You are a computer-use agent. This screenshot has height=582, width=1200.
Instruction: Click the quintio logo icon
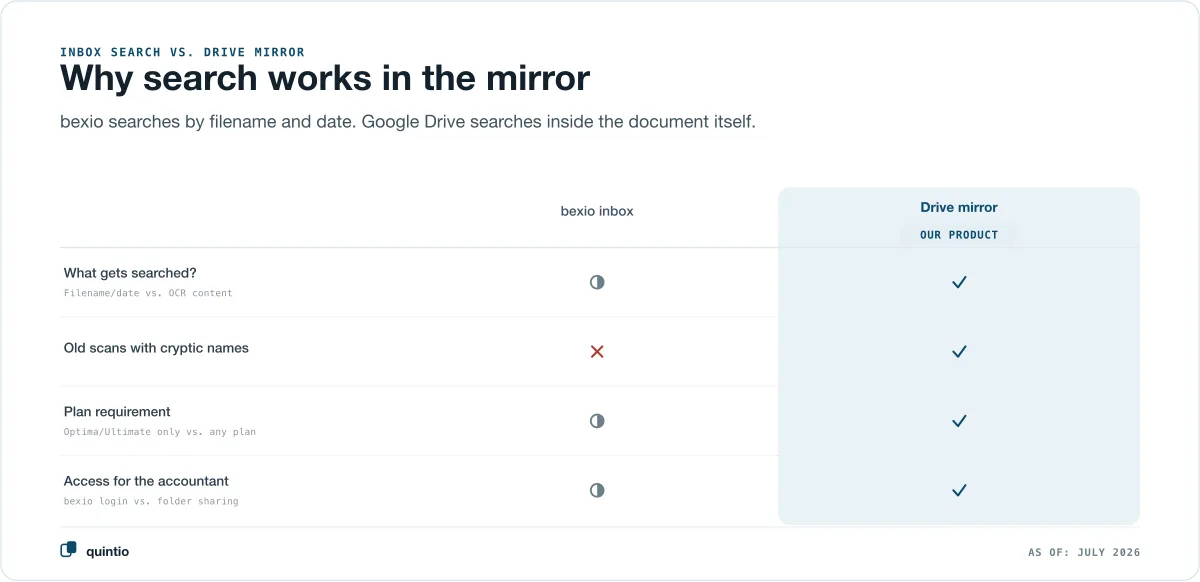pos(69,549)
